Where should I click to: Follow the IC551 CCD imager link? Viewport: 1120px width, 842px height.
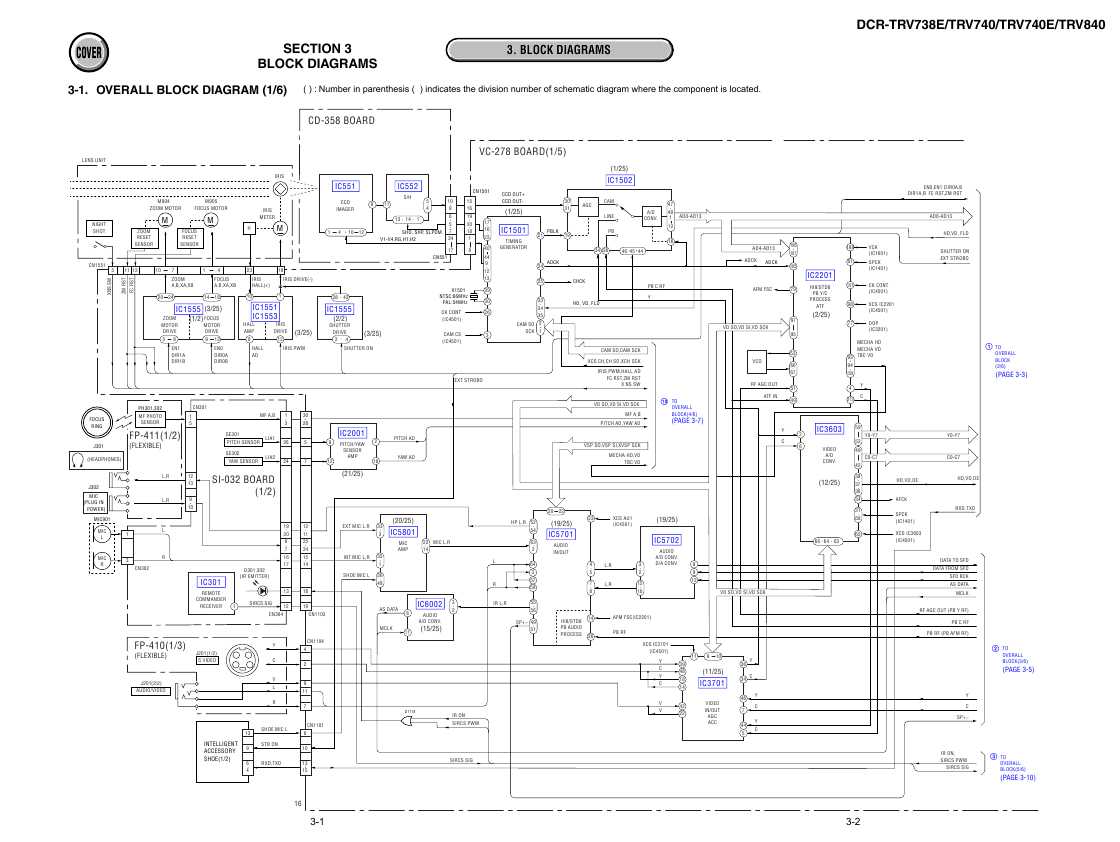(345, 186)
